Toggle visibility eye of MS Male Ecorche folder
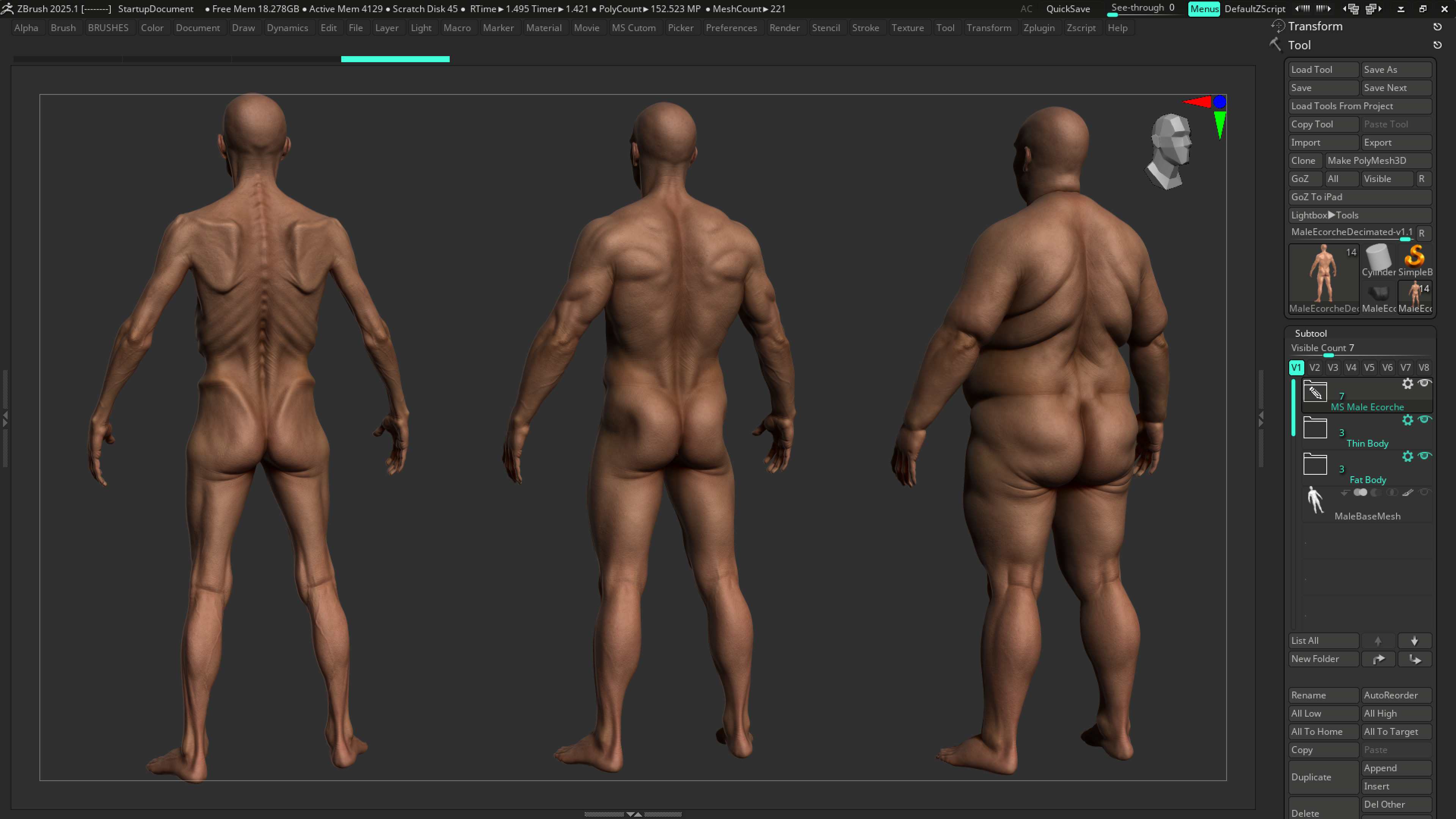Image resolution: width=1456 pixels, height=819 pixels. [x=1425, y=383]
